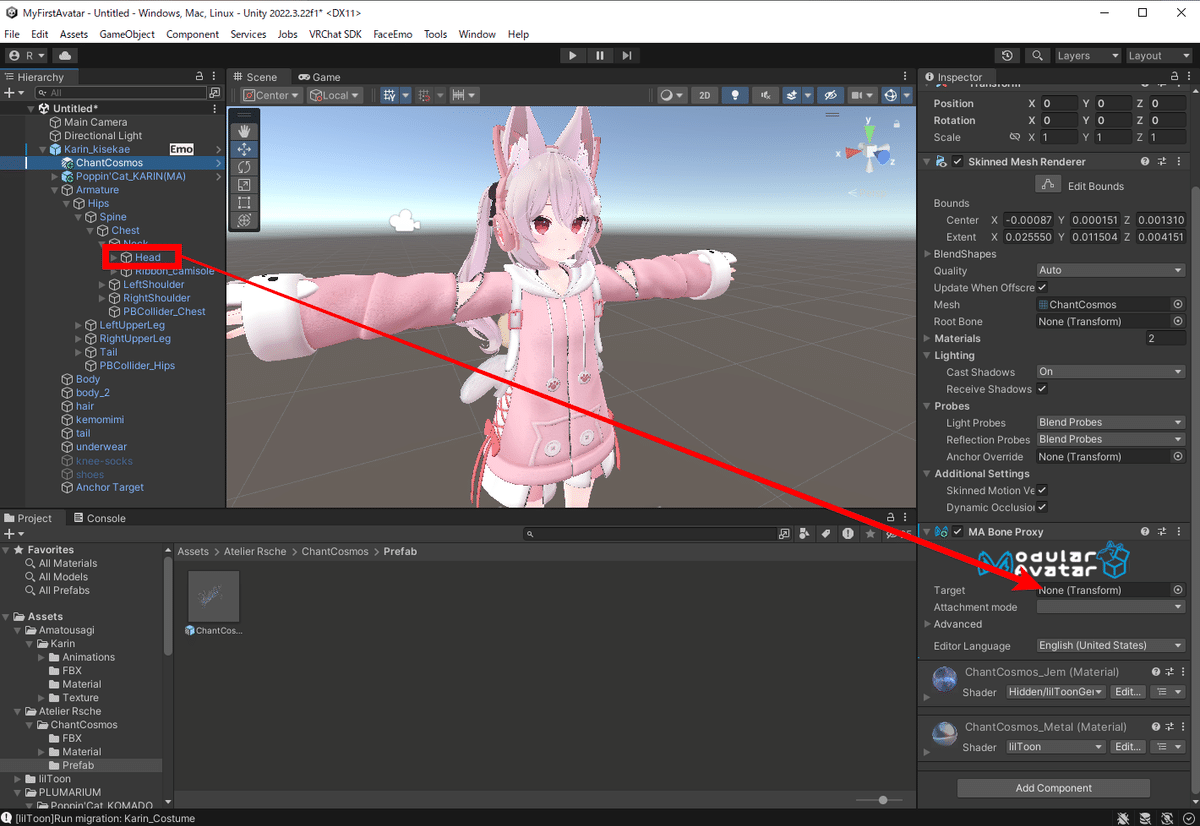Image resolution: width=1200 pixels, height=826 pixels.
Task: Open the Light Probes dropdown
Action: click(x=1110, y=423)
